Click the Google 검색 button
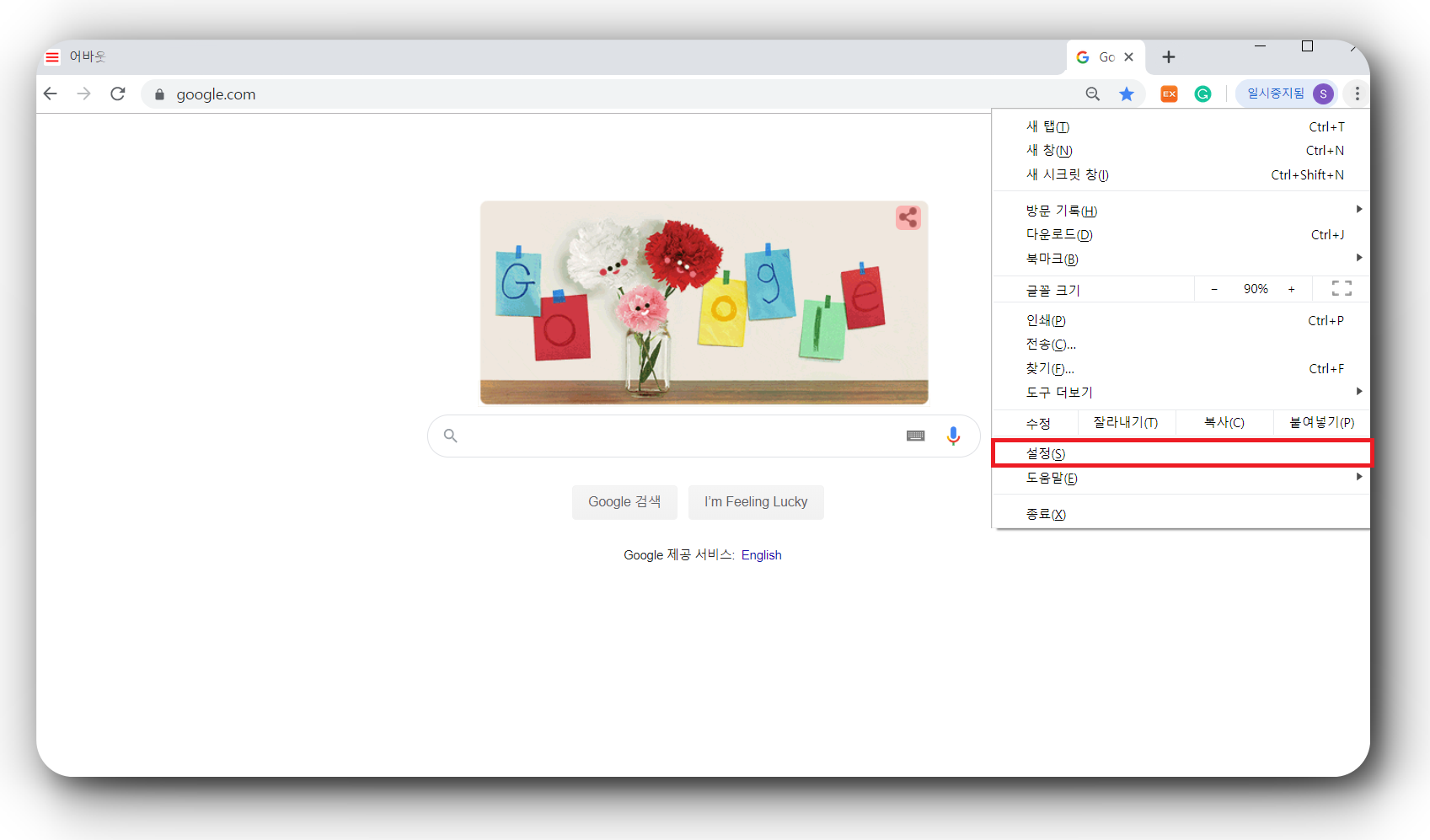Screen dimensions: 1430x840 pyautogui.click(x=624, y=501)
